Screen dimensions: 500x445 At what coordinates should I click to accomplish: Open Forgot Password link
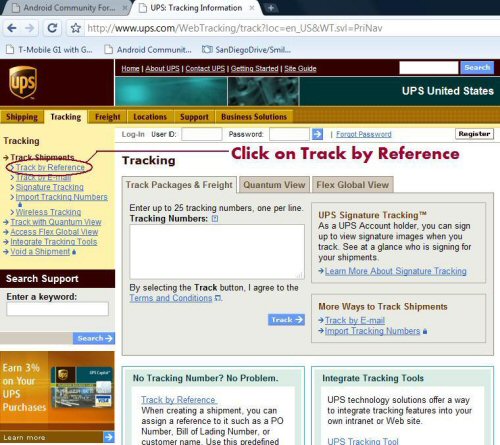364,134
